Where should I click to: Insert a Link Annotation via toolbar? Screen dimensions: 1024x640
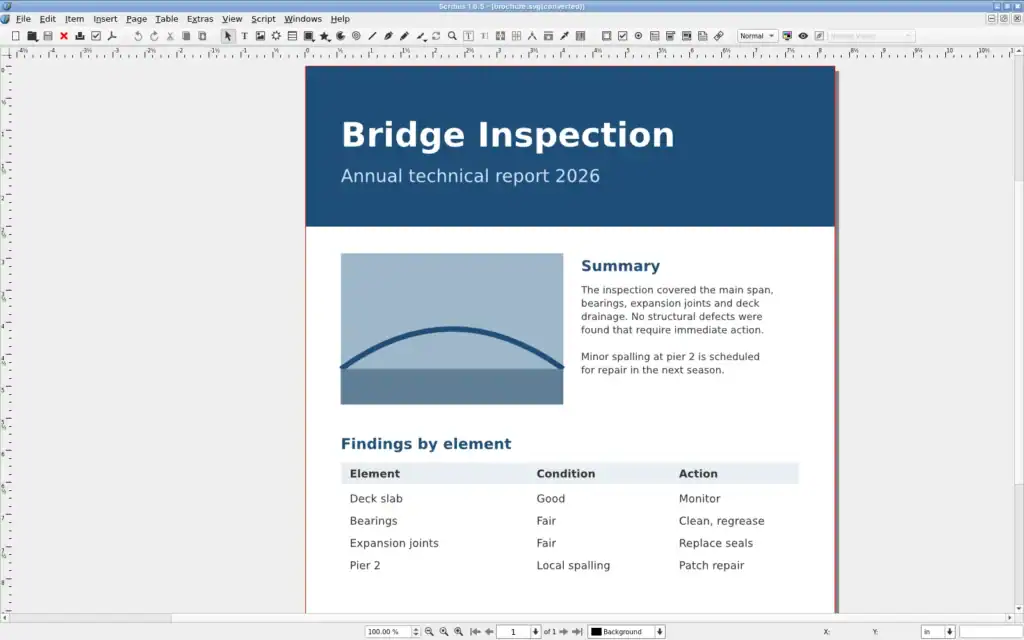pyautogui.click(x=718, y=36)
